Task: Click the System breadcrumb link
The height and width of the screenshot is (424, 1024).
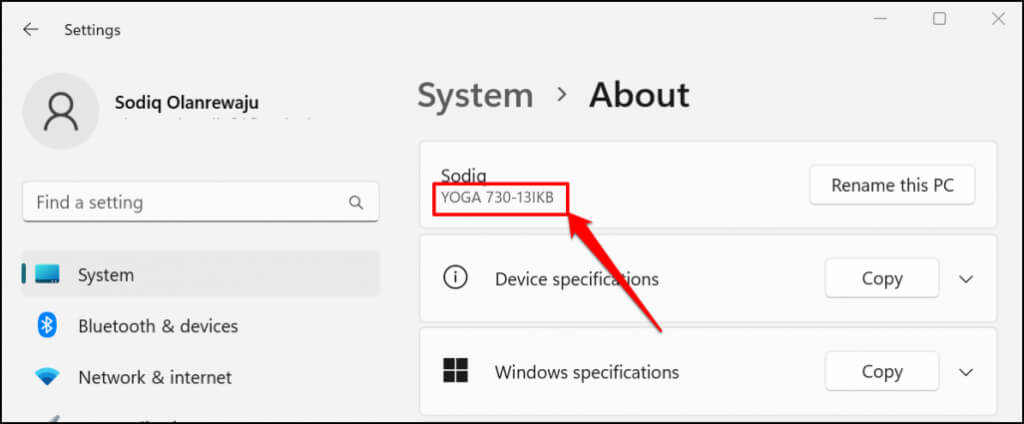Action: tap(475, 96)
